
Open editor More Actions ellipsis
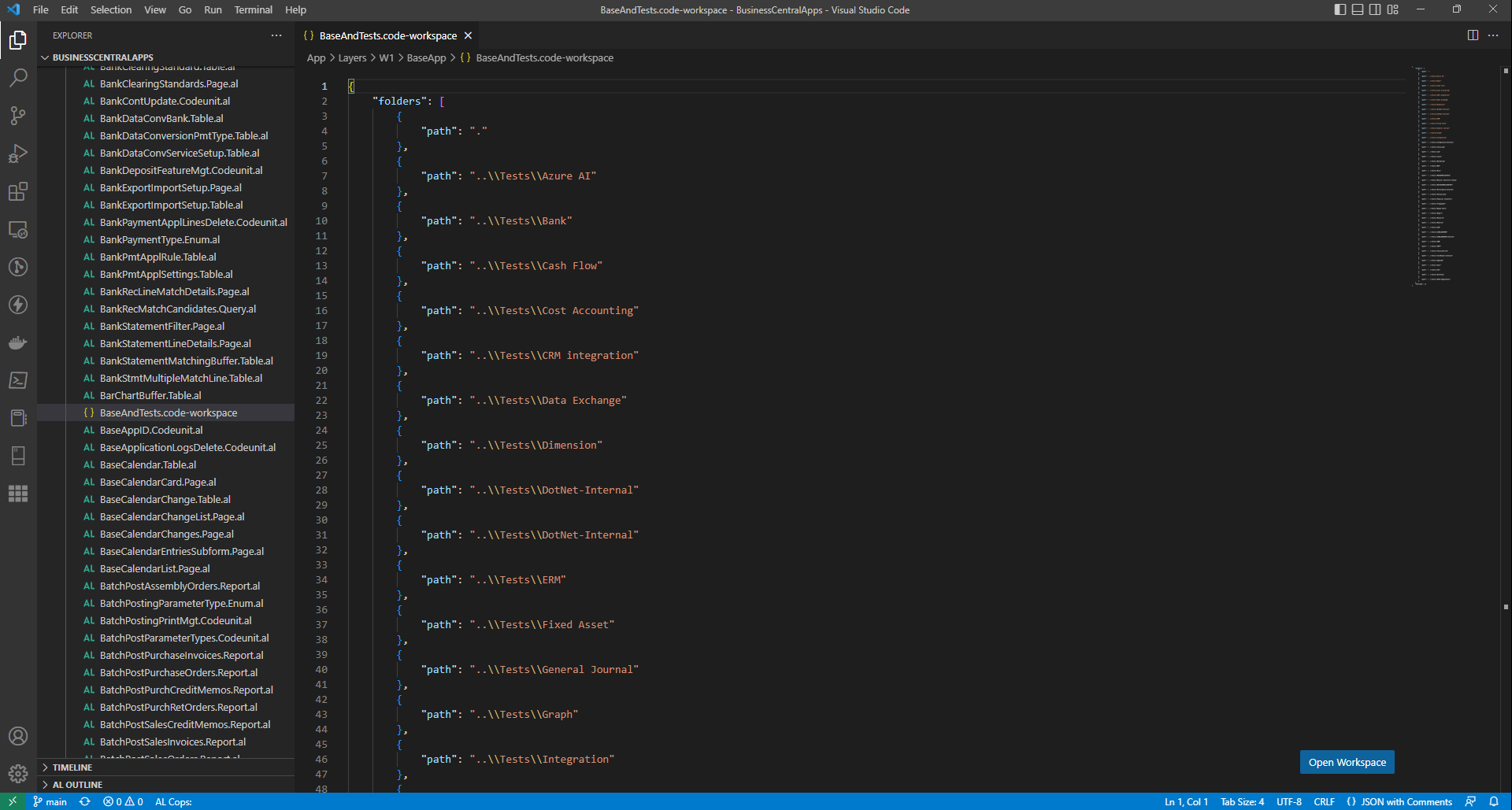pyautogui.click(x=1493, y=35)
